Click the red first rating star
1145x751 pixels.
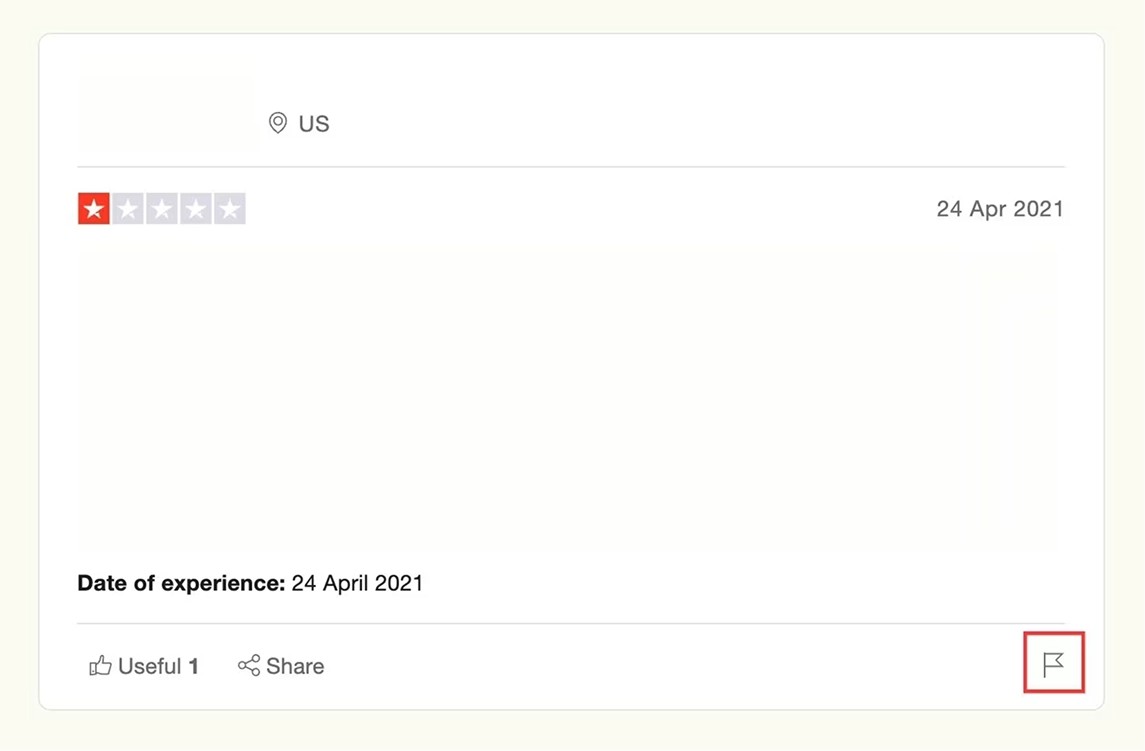[x=94, y=209]
